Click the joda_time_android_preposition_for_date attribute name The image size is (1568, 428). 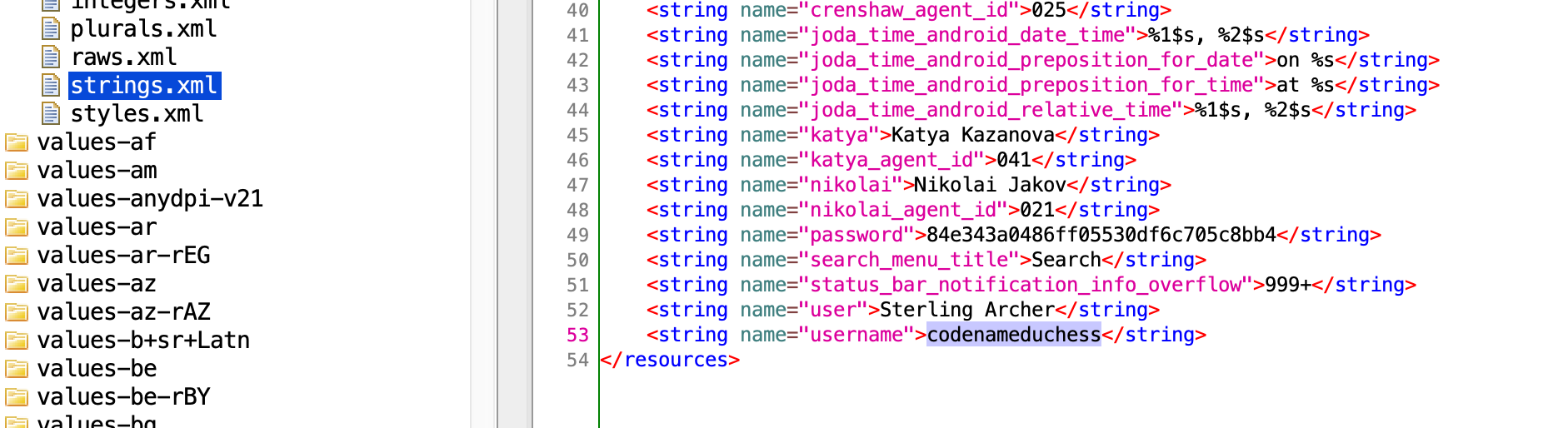(x=1031, y=61)
